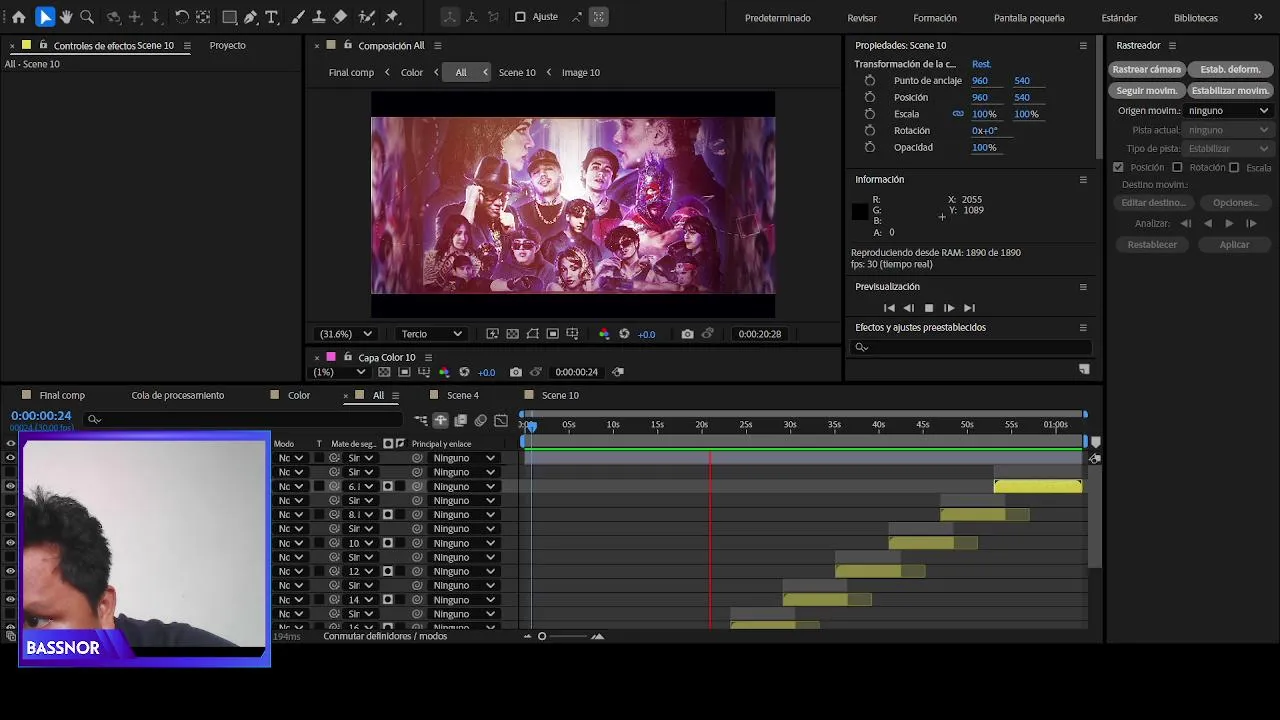Open magnification dropdown showing 31.6%

pos(345,334)
